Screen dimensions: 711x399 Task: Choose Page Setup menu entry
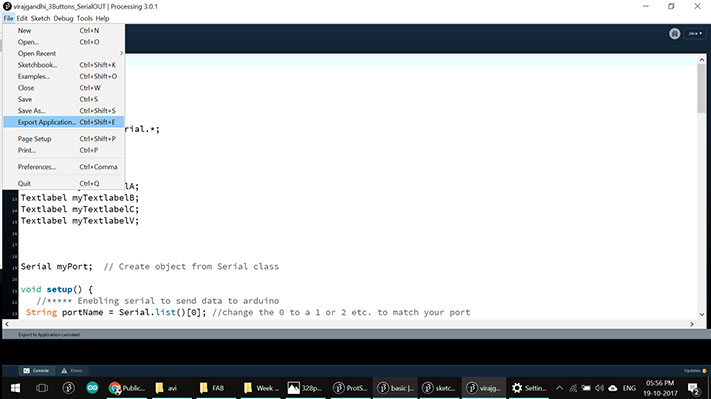[x=63, y=139]
